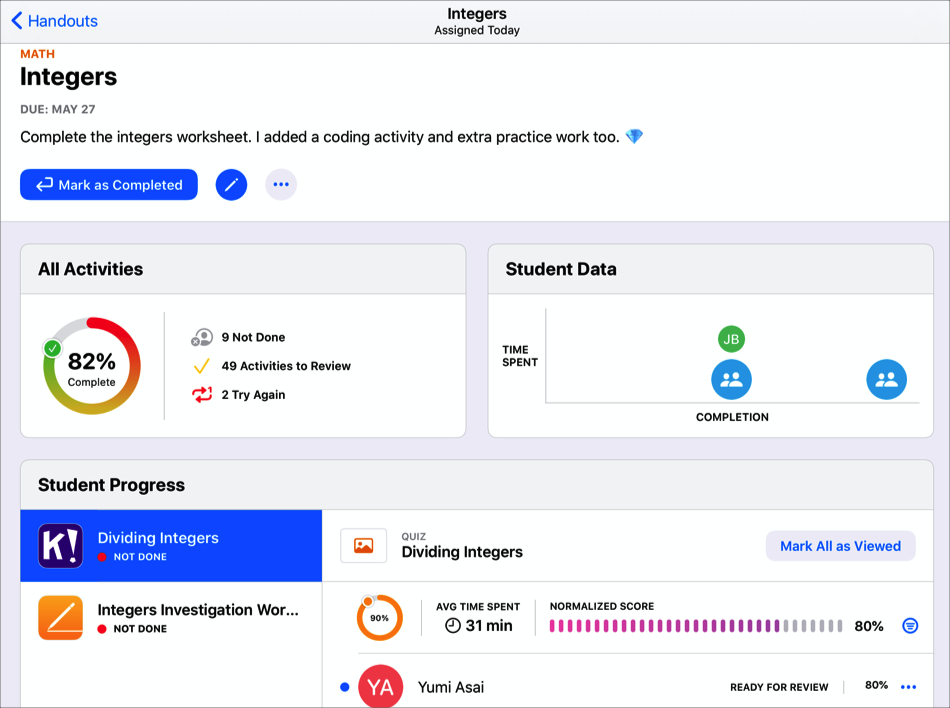Open more options for Yumi Asai
The image size is (950, 708).
[908, 687]
